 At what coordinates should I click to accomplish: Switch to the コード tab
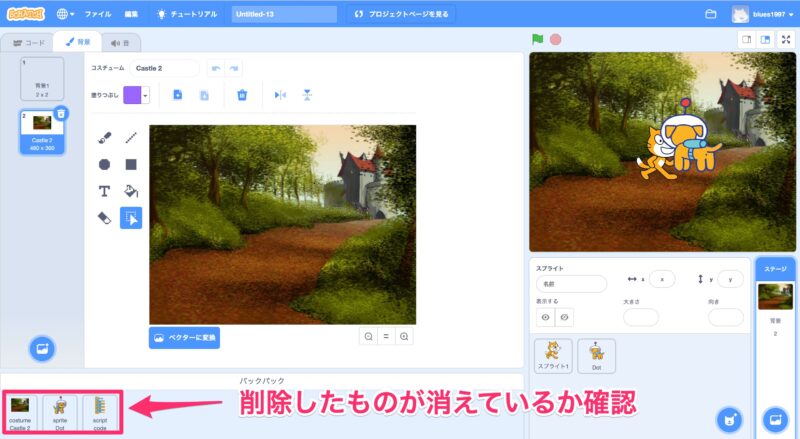pos(27,43)
